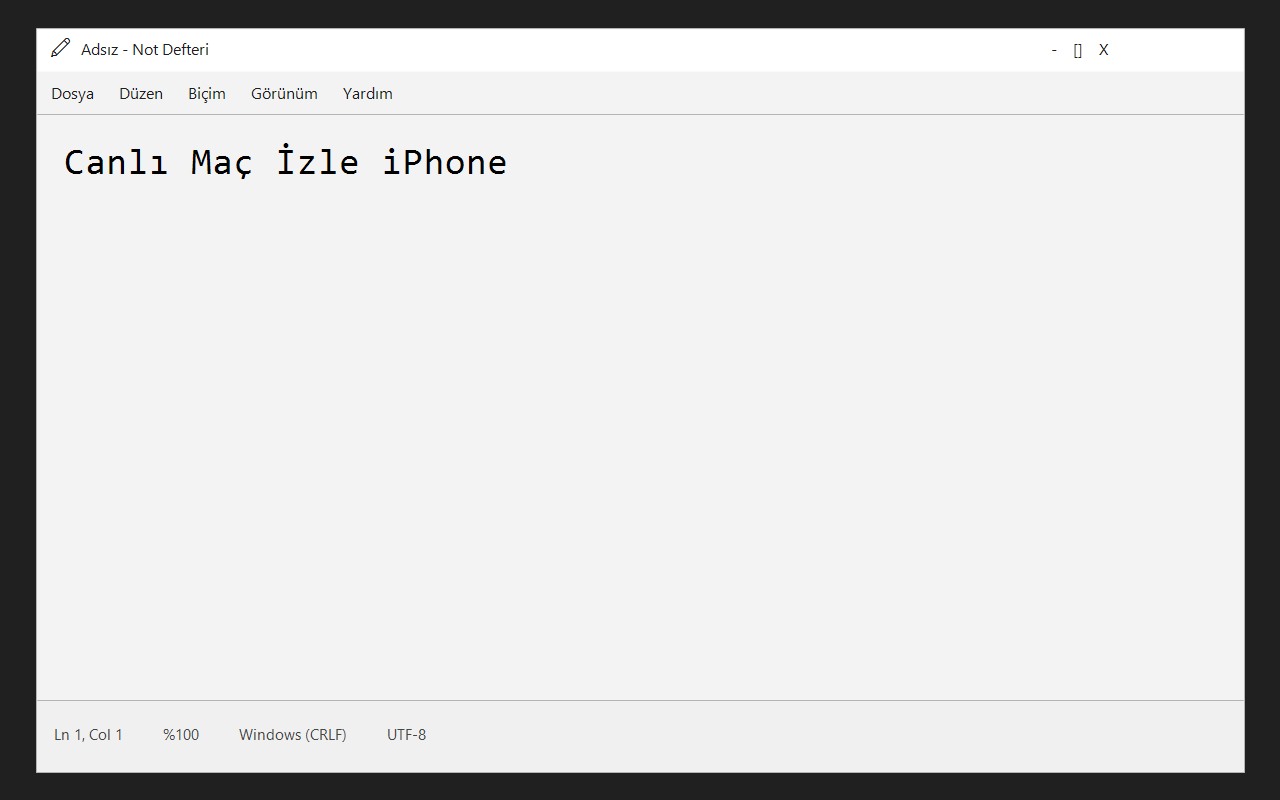
Task: Close the Adsız Notepad window
Action: pyautogui.click(x=1104, y=50)
